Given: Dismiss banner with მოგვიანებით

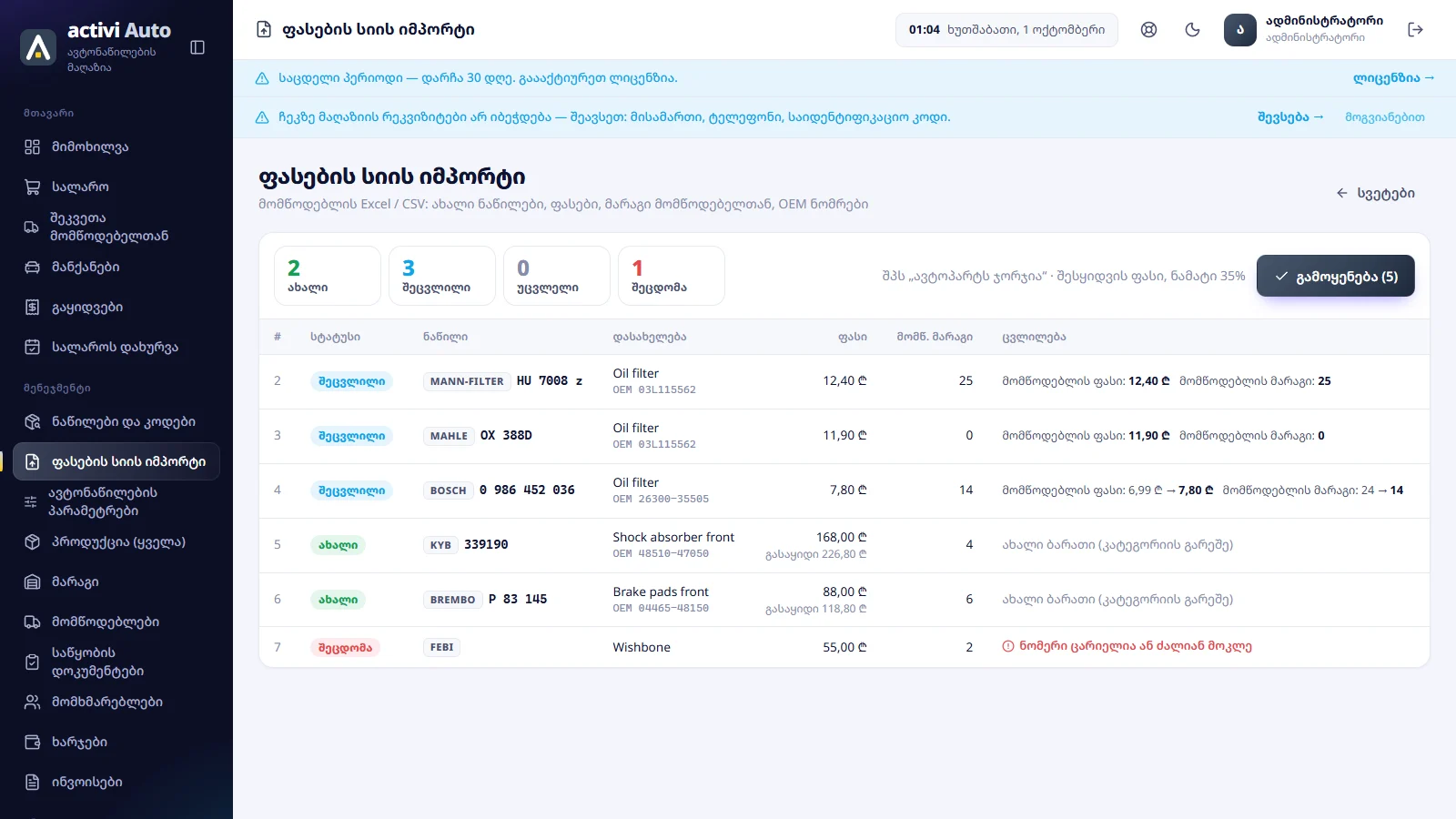Looking at the screenshot, I should [x=1385, y=117].
